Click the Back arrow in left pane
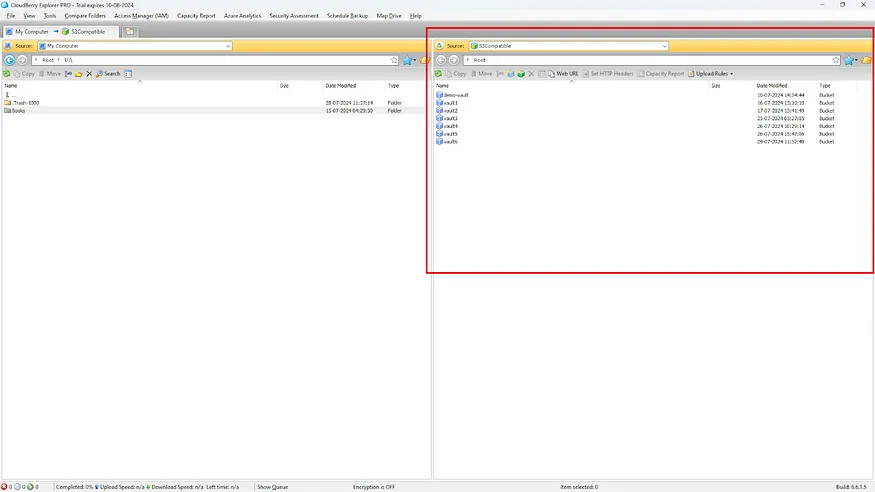 pyautogui.click(x=10, y=60)
